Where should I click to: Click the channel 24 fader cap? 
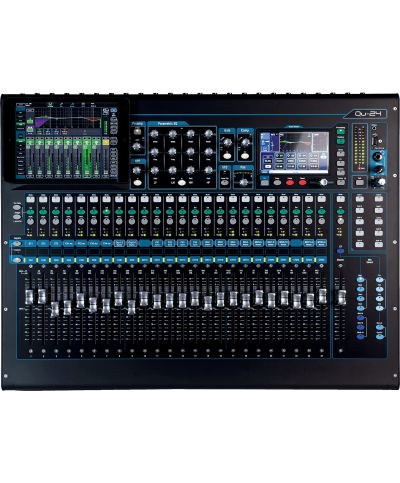(x=322, y=296)
